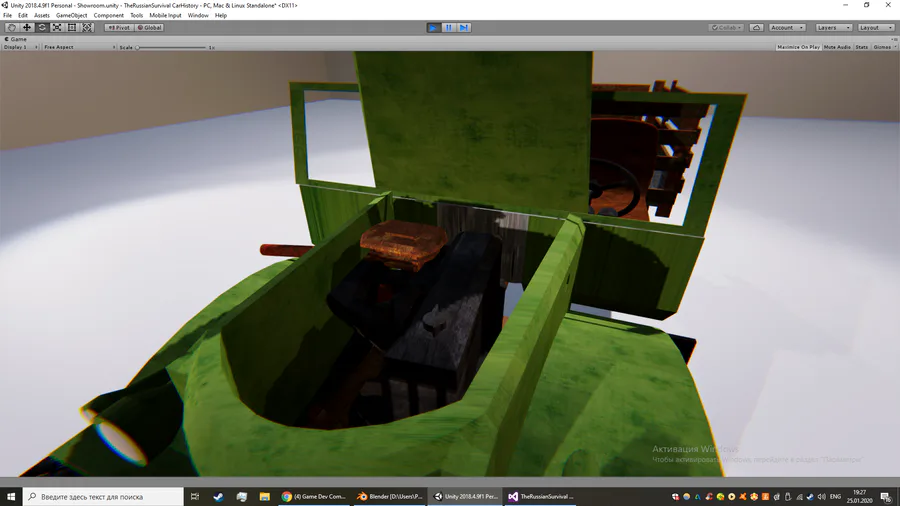Open the Component menu
Image resolution: width=900 pixels, height=506 pixels.
108,15
